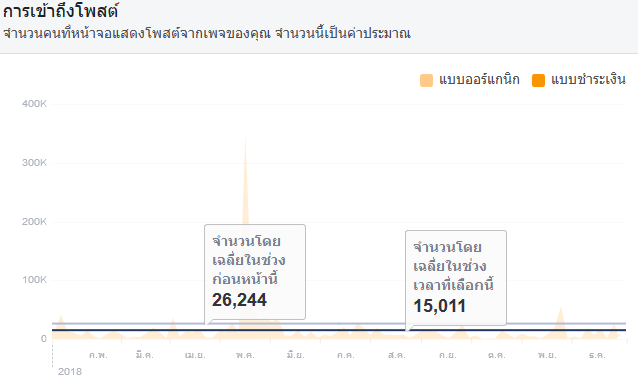Click the 2018 year marker
Screen dimensions: 638x375
70,371
